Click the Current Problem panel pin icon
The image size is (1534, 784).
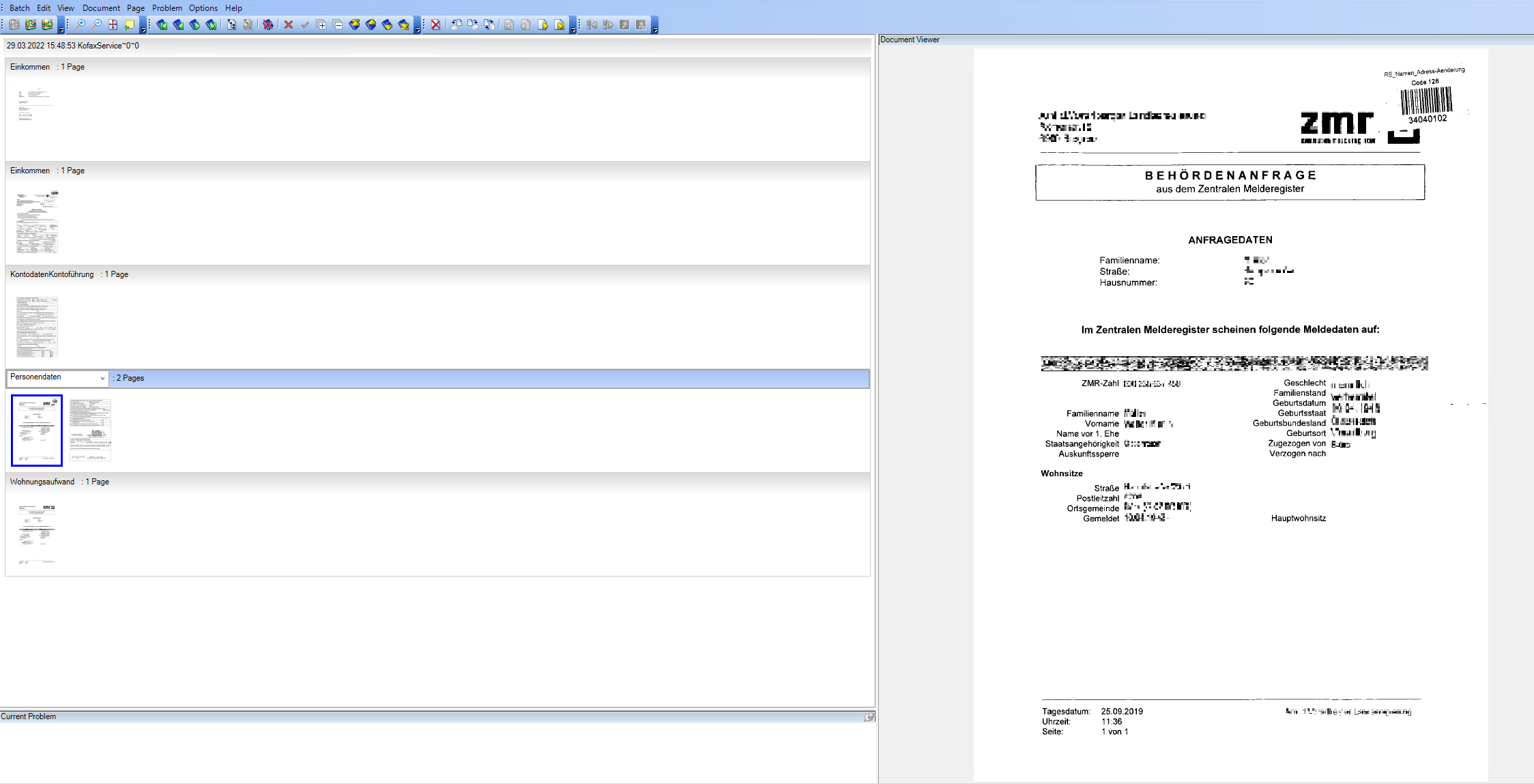(x=869, y=716)
